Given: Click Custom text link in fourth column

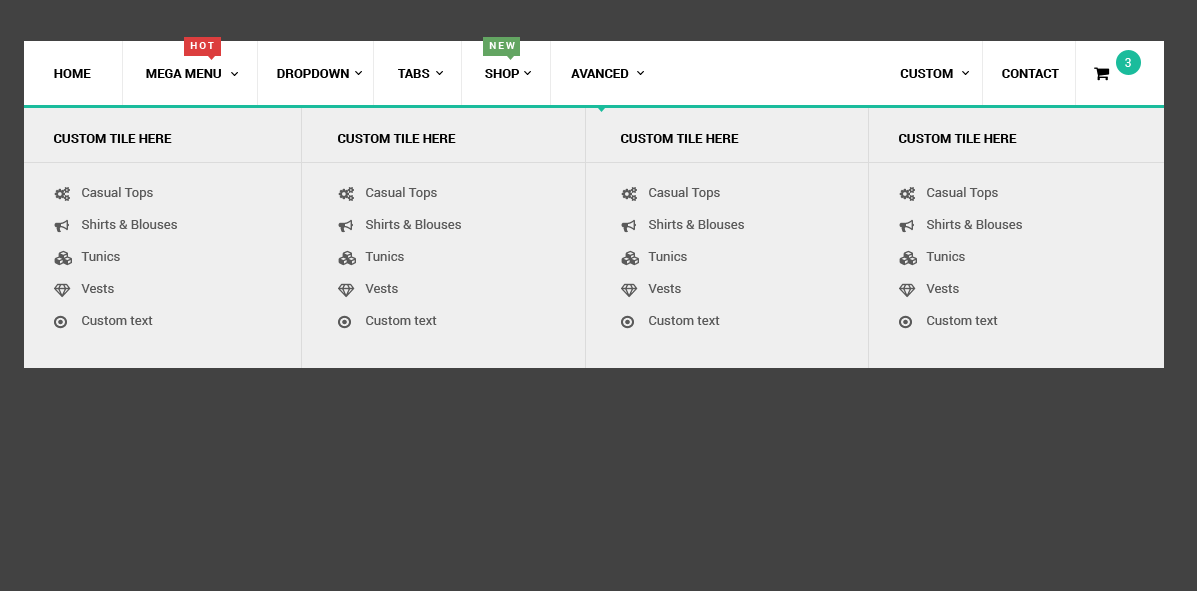Looking at the screenshot, I should (961, 321).
